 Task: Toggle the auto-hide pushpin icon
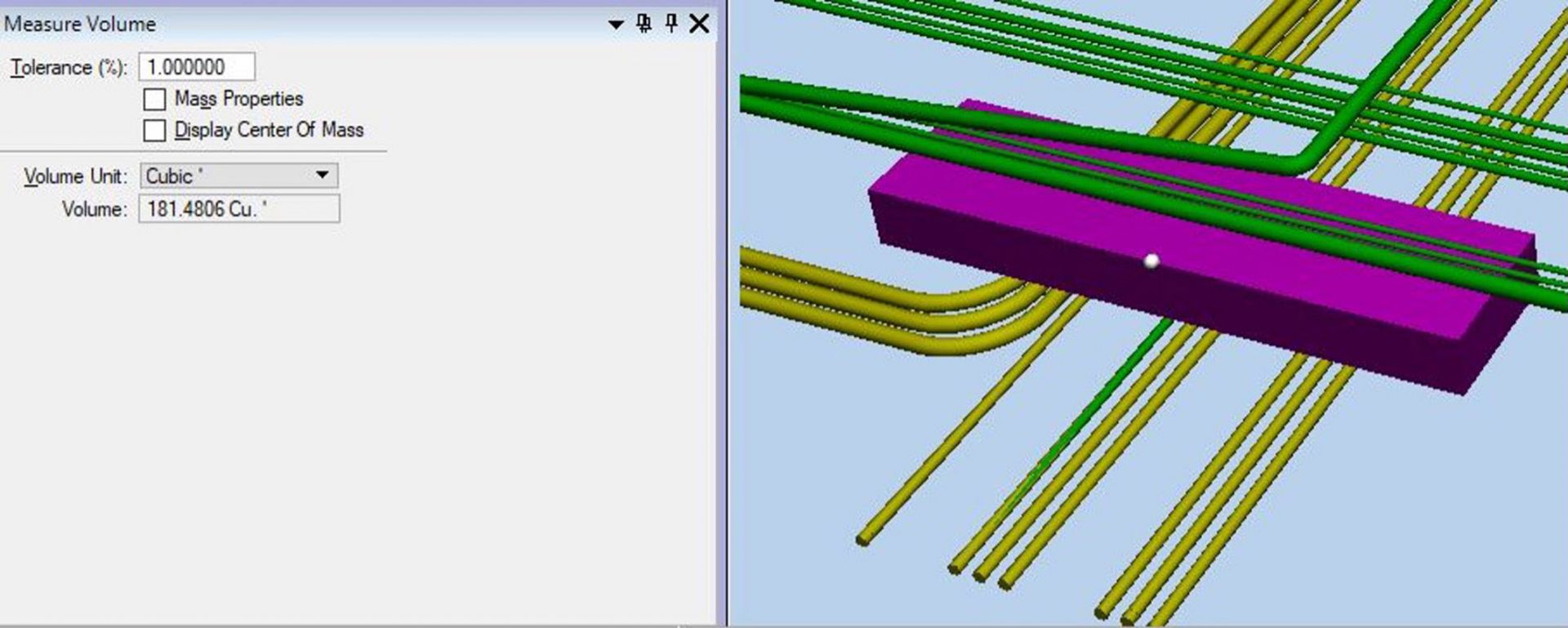(671, 24)
